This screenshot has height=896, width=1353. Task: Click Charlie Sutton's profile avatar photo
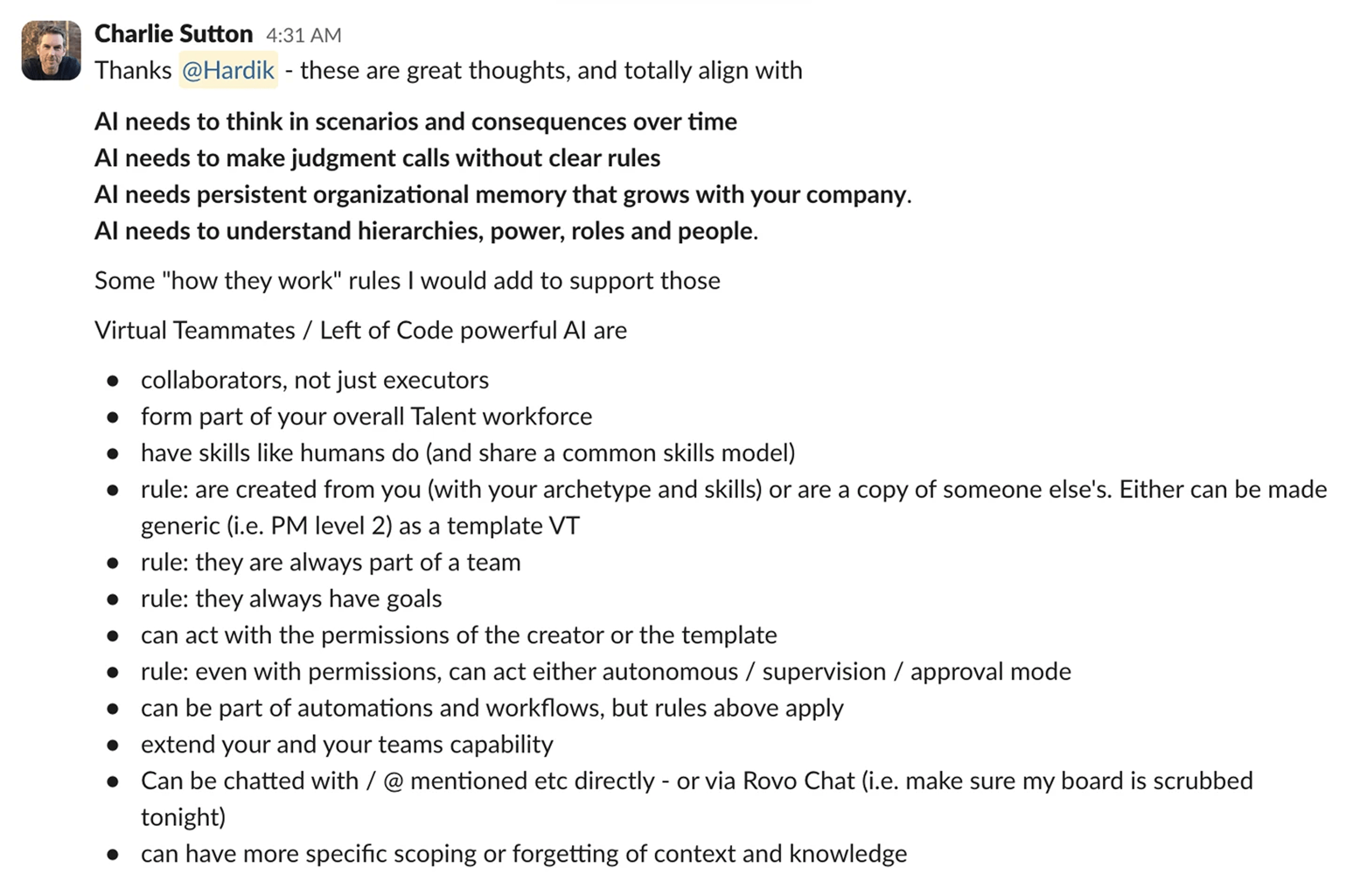(51, 50)
